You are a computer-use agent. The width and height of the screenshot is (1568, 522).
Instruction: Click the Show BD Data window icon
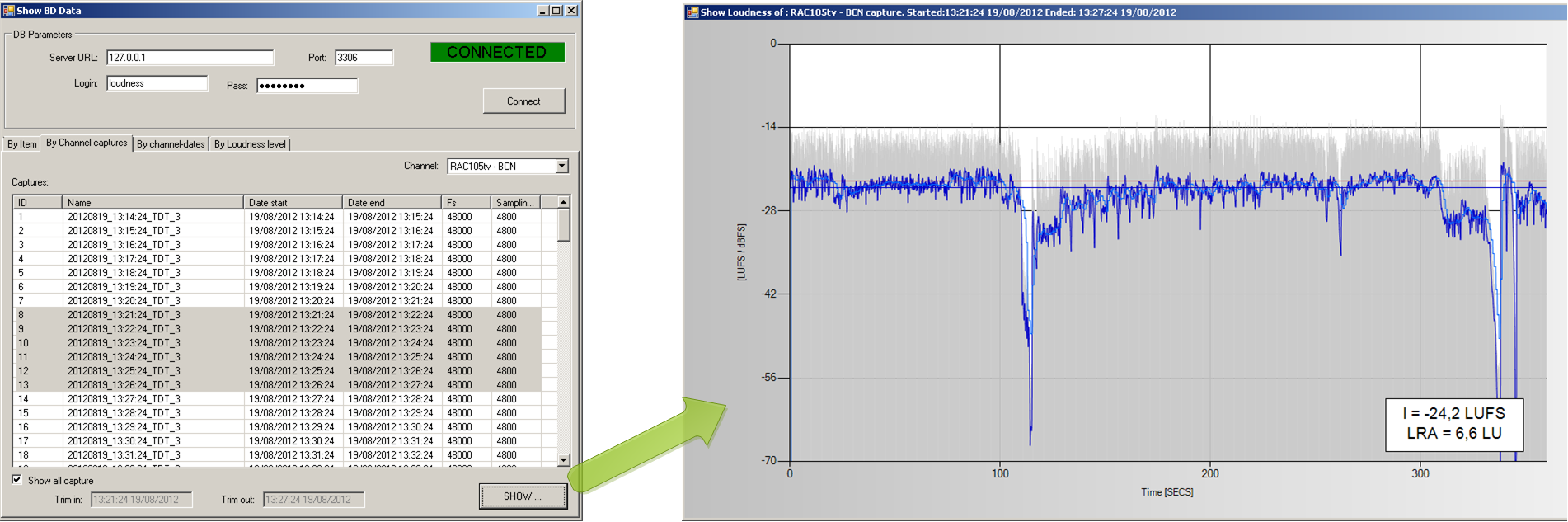(x=9, y=11)
